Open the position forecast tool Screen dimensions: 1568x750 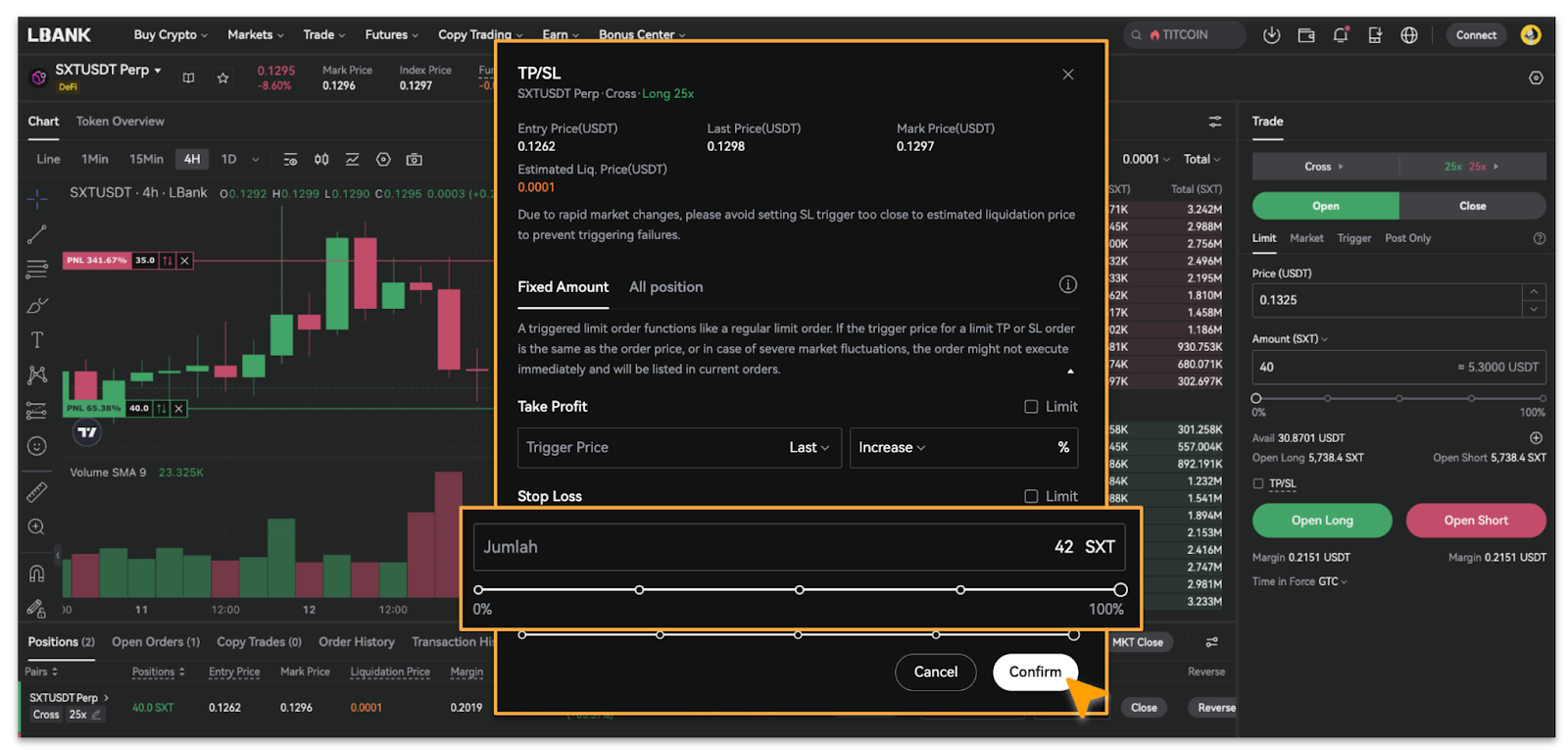[x=37, y=410]
